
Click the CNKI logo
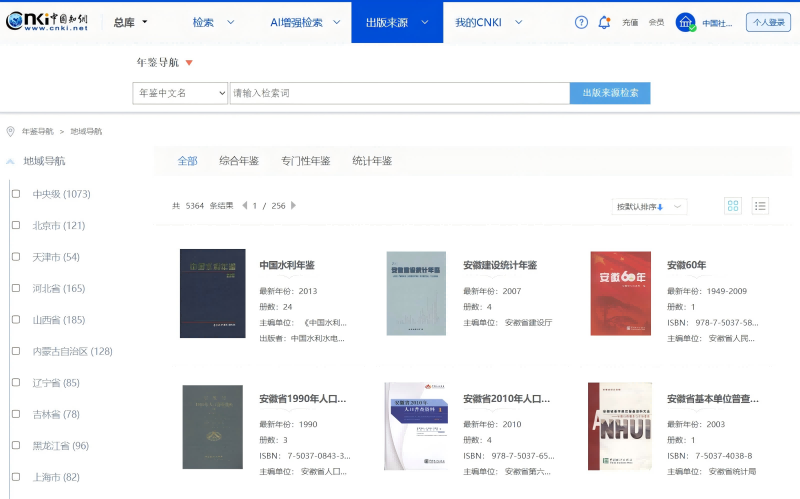click(x=47, y=21)
